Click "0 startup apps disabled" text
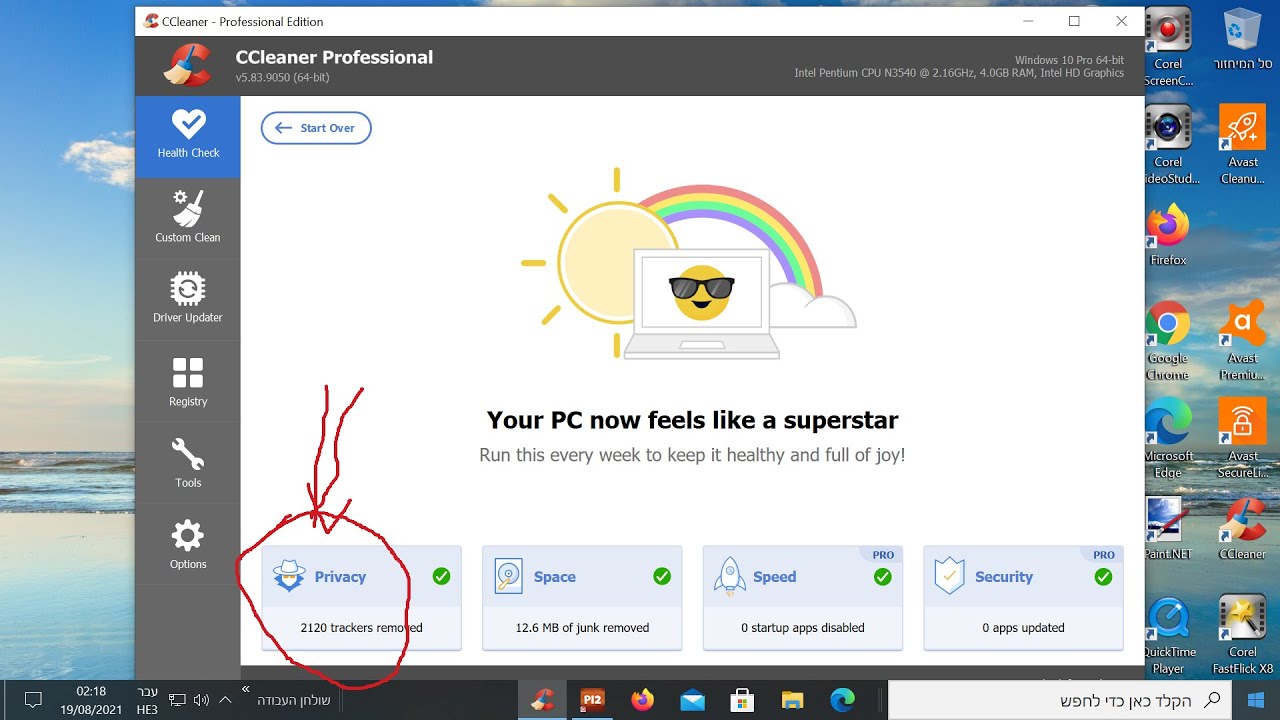The height and width of the screenshot is (720, 1280). pyautogui.click(x=802, y=628)
